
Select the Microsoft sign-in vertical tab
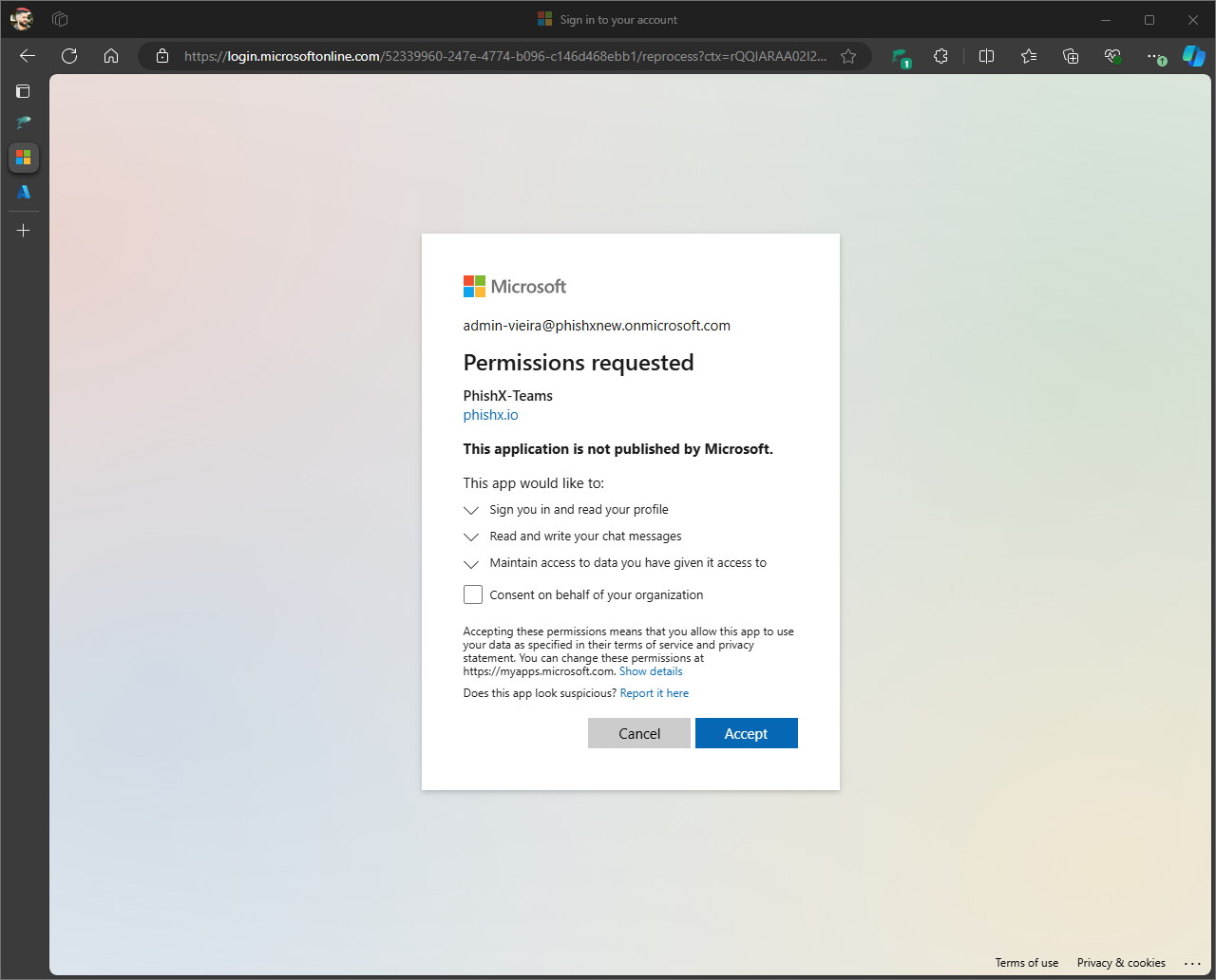point(24,158)
